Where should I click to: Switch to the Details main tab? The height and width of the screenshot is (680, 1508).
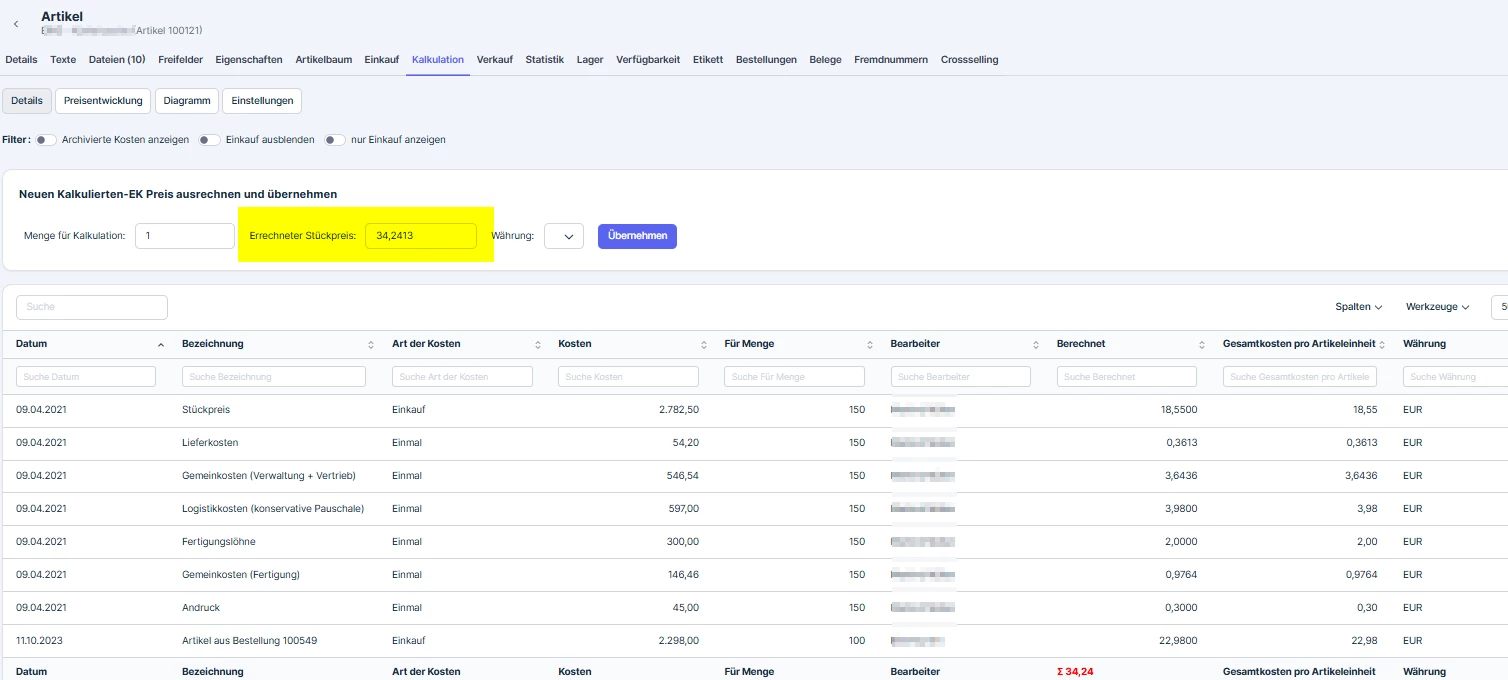click(x=21, y=60)
